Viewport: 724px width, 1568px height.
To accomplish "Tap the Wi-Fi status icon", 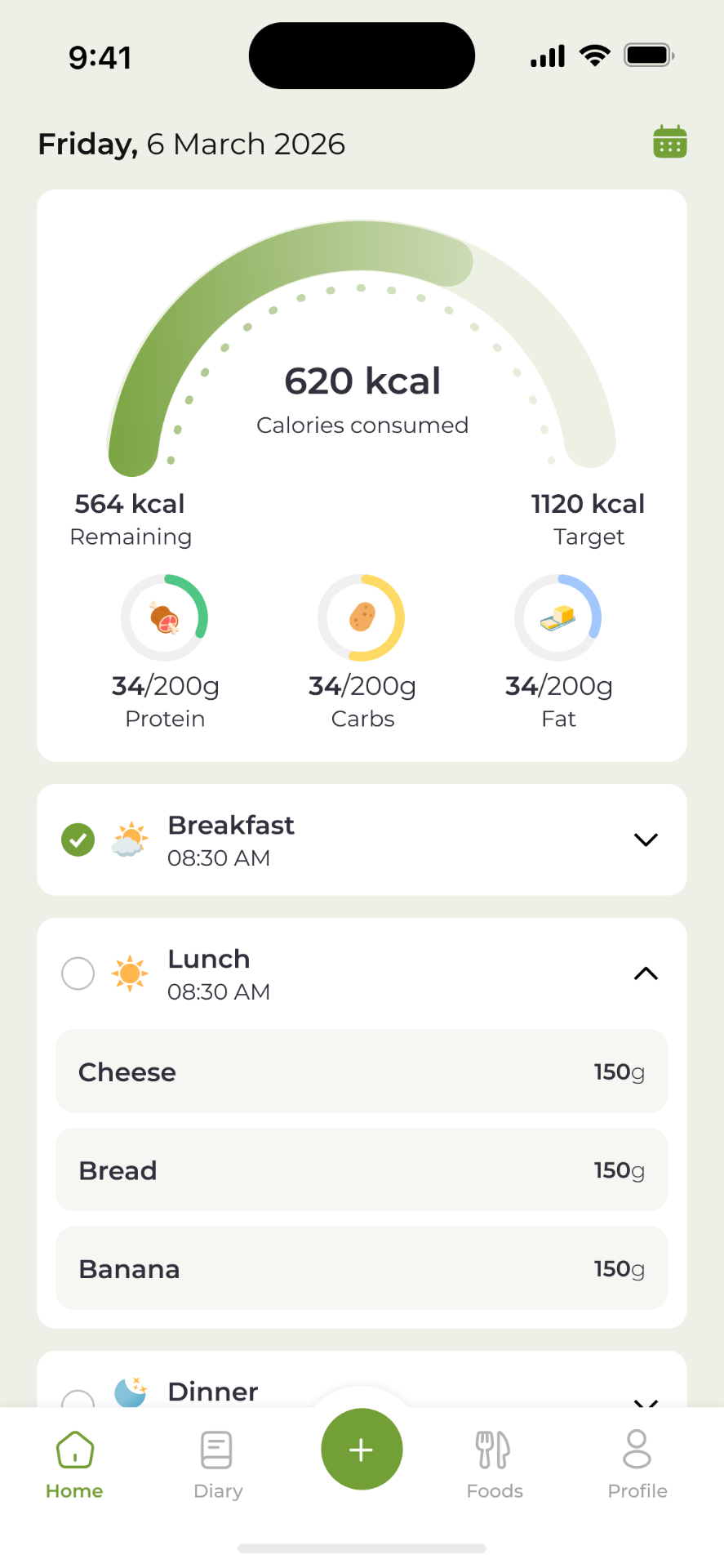I will [x=595, y=56].
